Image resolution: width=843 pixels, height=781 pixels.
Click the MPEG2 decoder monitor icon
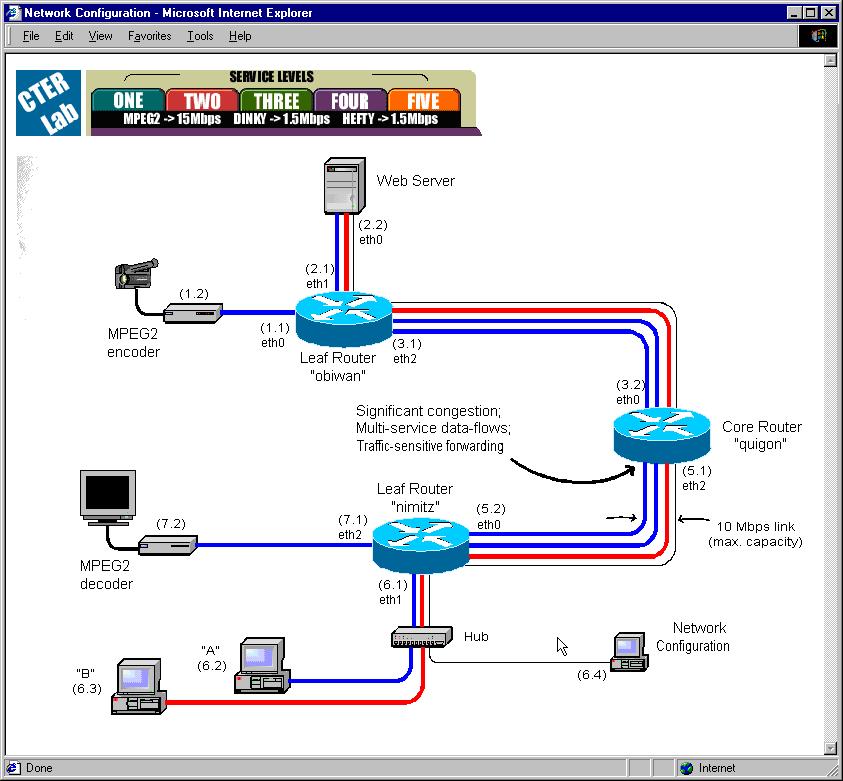click(x=108, y=496)
